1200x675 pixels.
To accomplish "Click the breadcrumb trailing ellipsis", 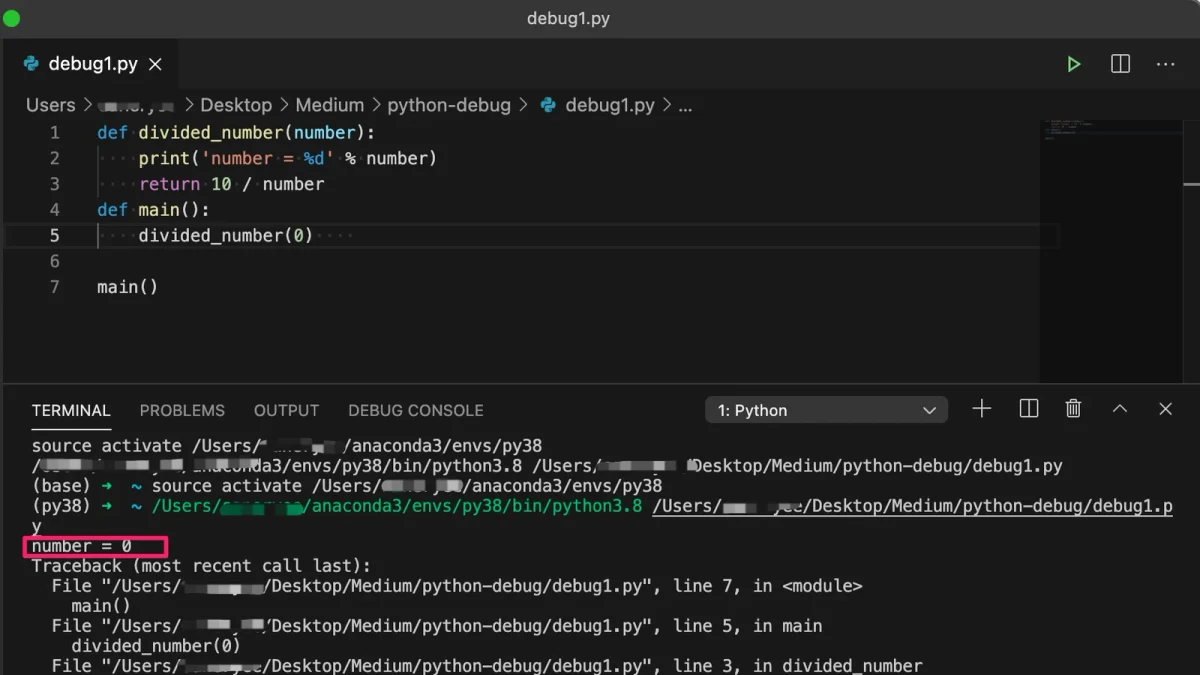I will coord(685,105).
